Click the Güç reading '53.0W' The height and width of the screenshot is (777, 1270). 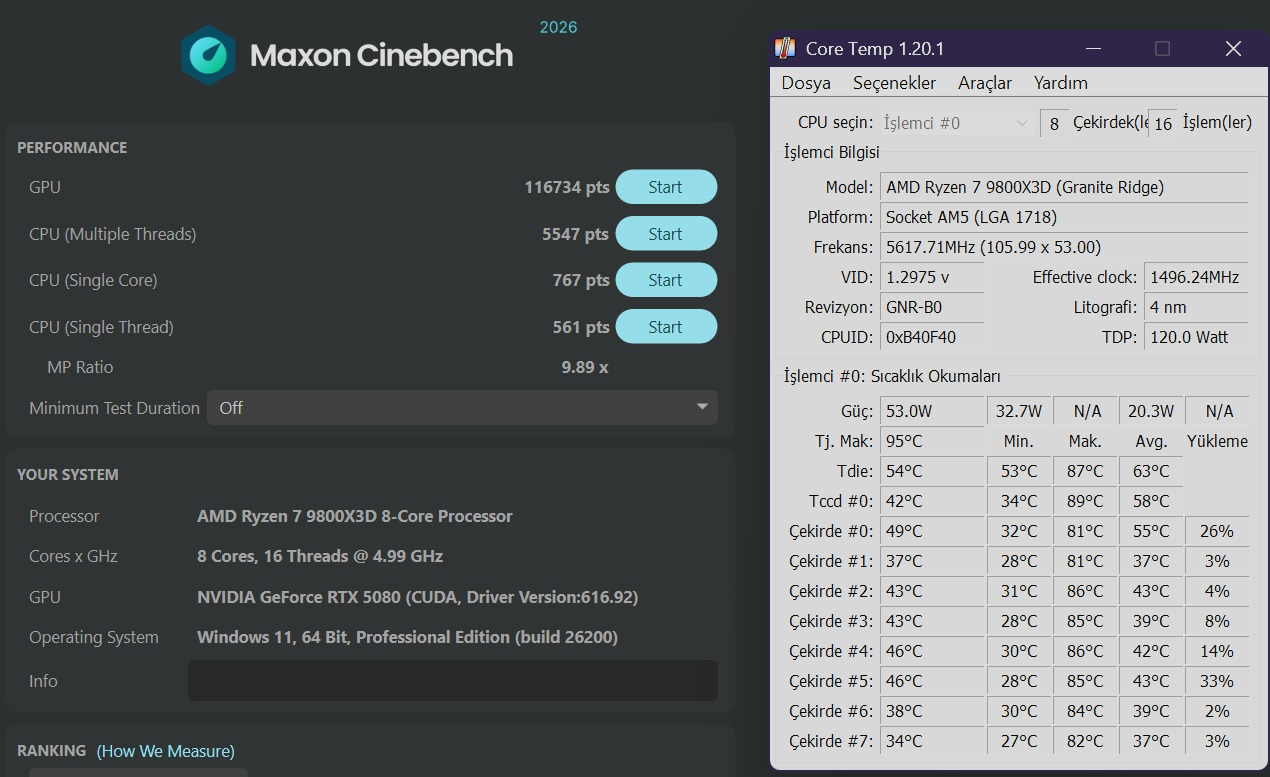point(932,411)
